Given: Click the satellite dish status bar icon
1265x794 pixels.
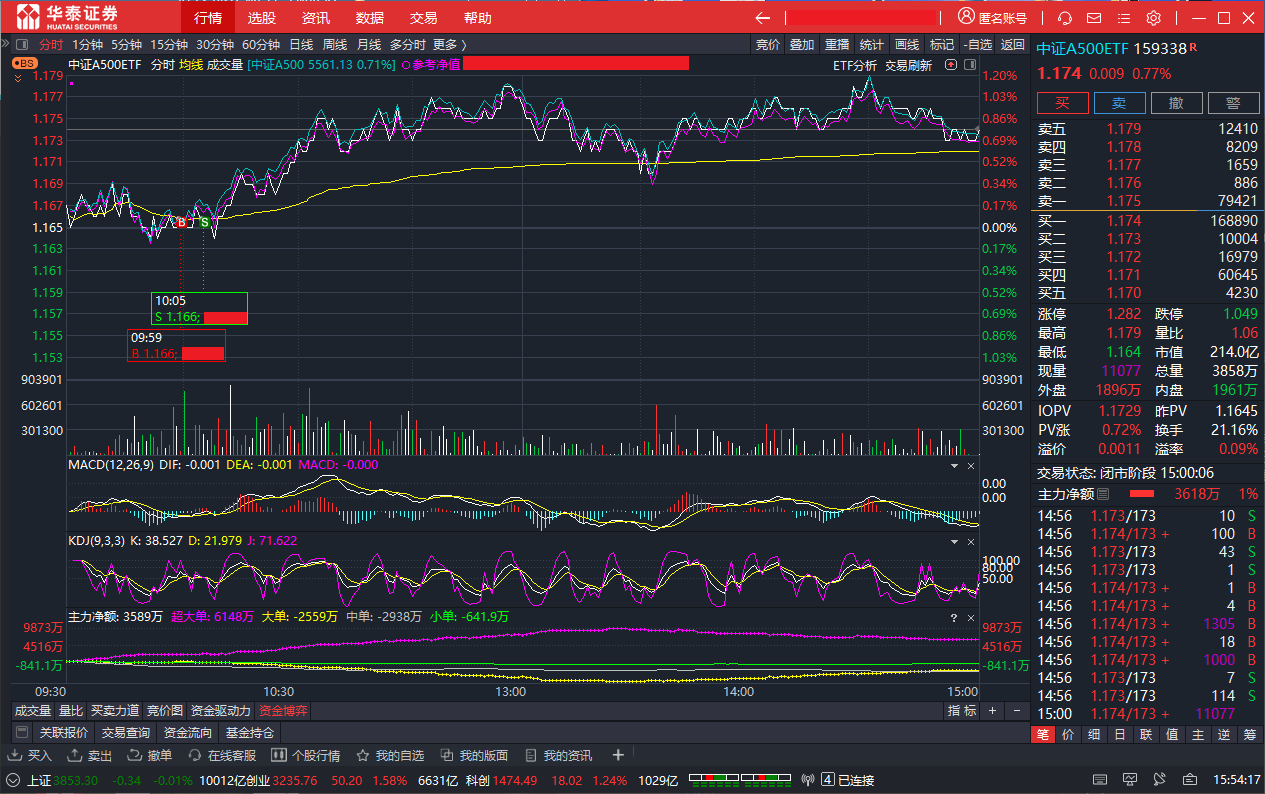Looking at the screenshot, I should tap(1158, 780).
